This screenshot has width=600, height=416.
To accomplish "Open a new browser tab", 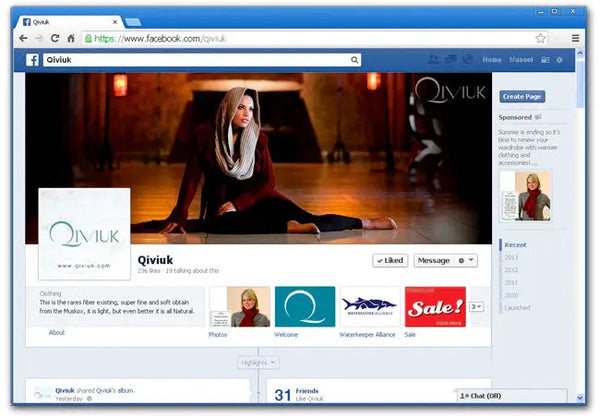I will [x=133, y=22].
